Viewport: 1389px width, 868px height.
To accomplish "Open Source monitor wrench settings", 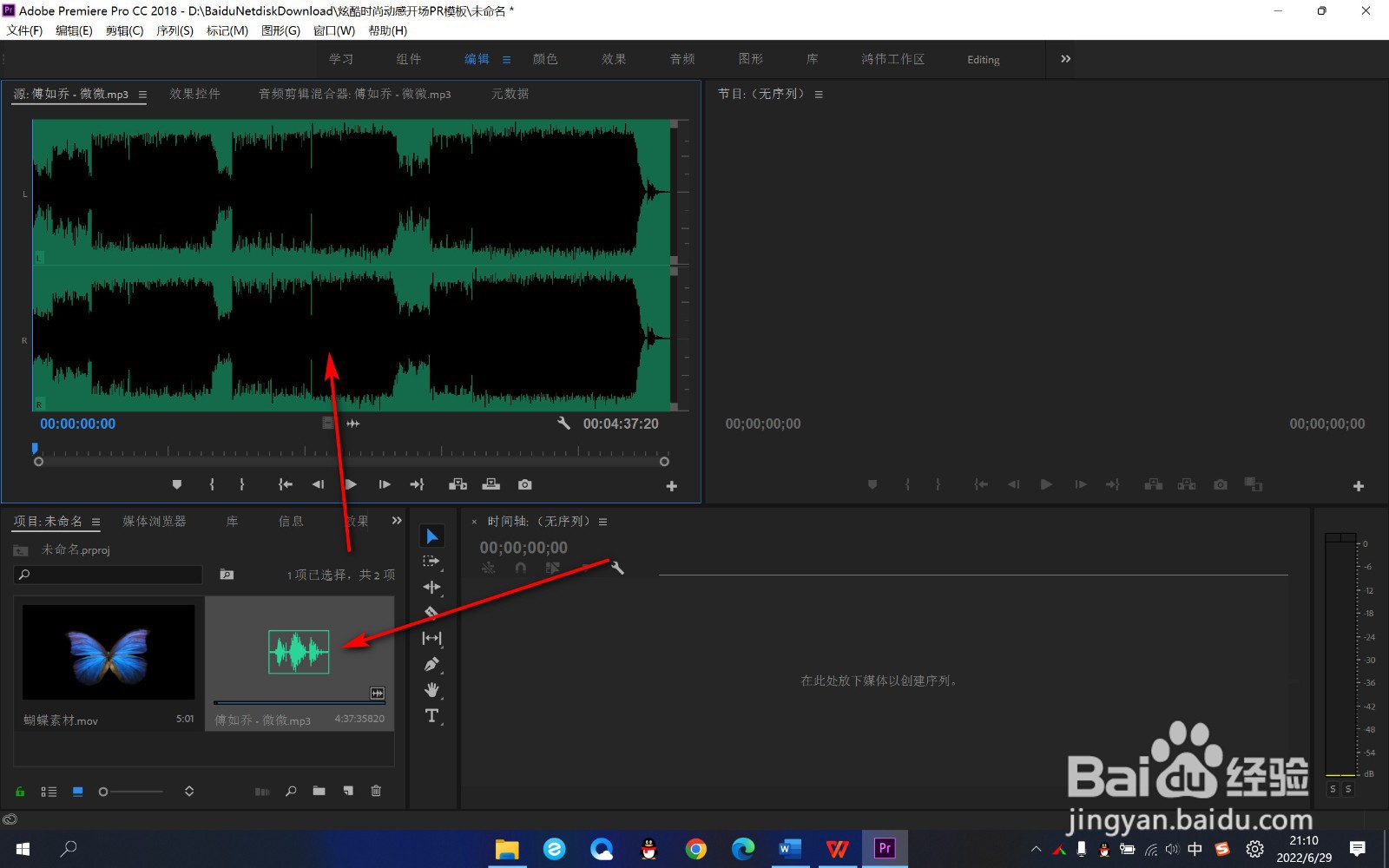I will [x=563, y=423].
